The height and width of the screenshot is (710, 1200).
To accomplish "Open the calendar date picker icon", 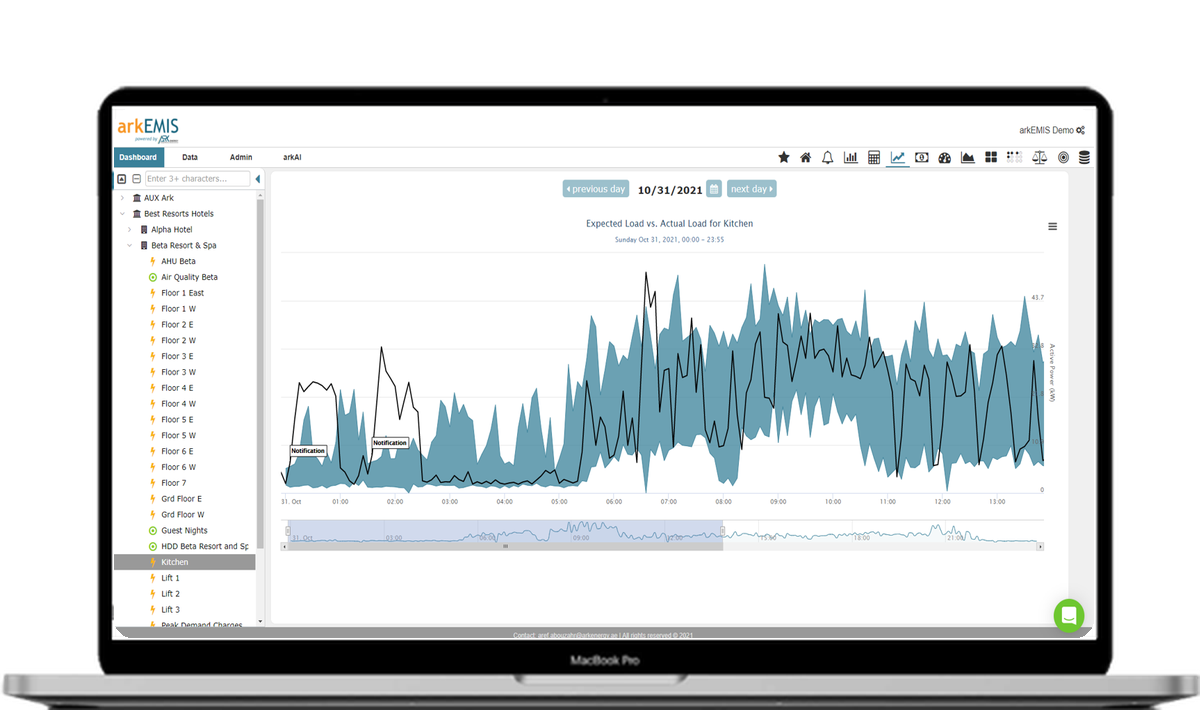I will point(714,188).
